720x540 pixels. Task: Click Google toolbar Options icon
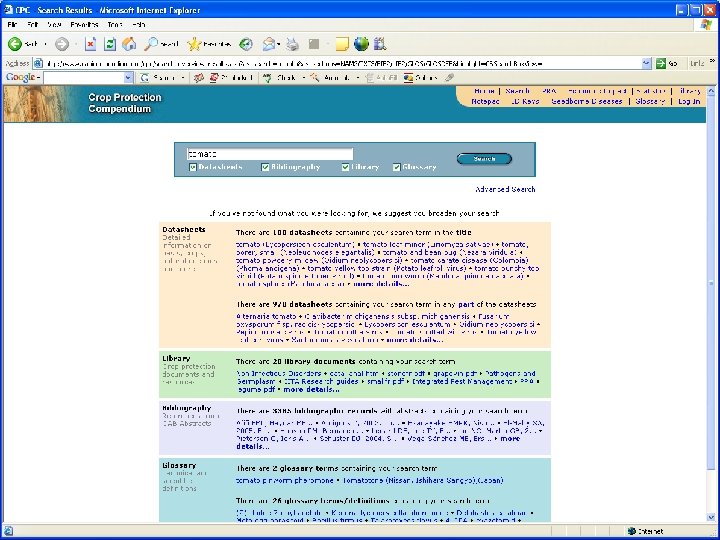(408, 78)
